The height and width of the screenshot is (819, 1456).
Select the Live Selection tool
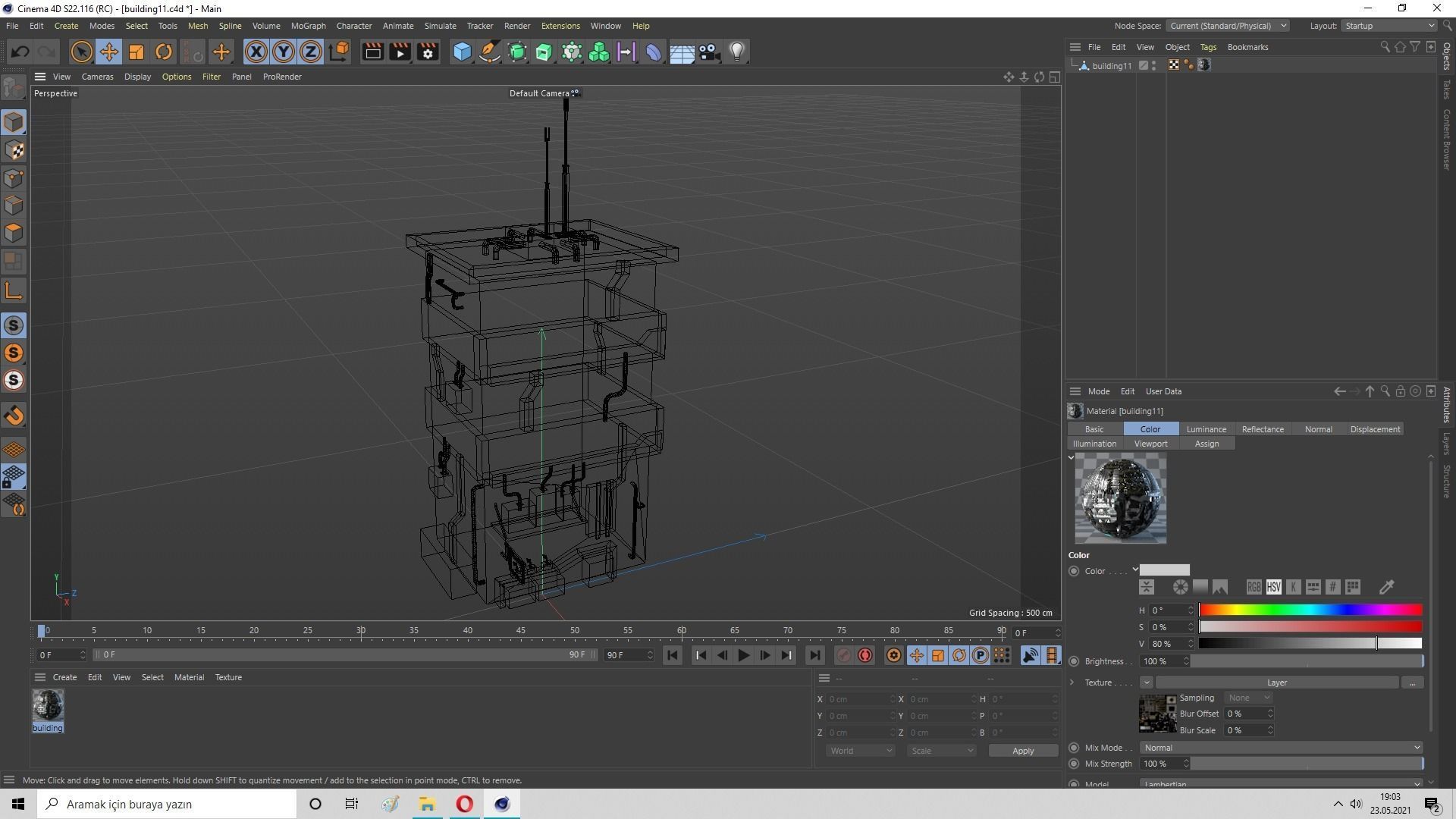click(81, 52)
